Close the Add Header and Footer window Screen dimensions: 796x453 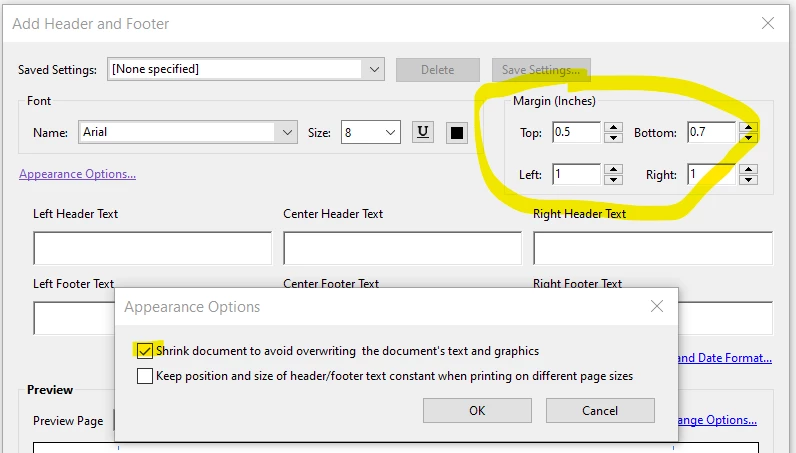pyautogui.click(x=768, y=23)
